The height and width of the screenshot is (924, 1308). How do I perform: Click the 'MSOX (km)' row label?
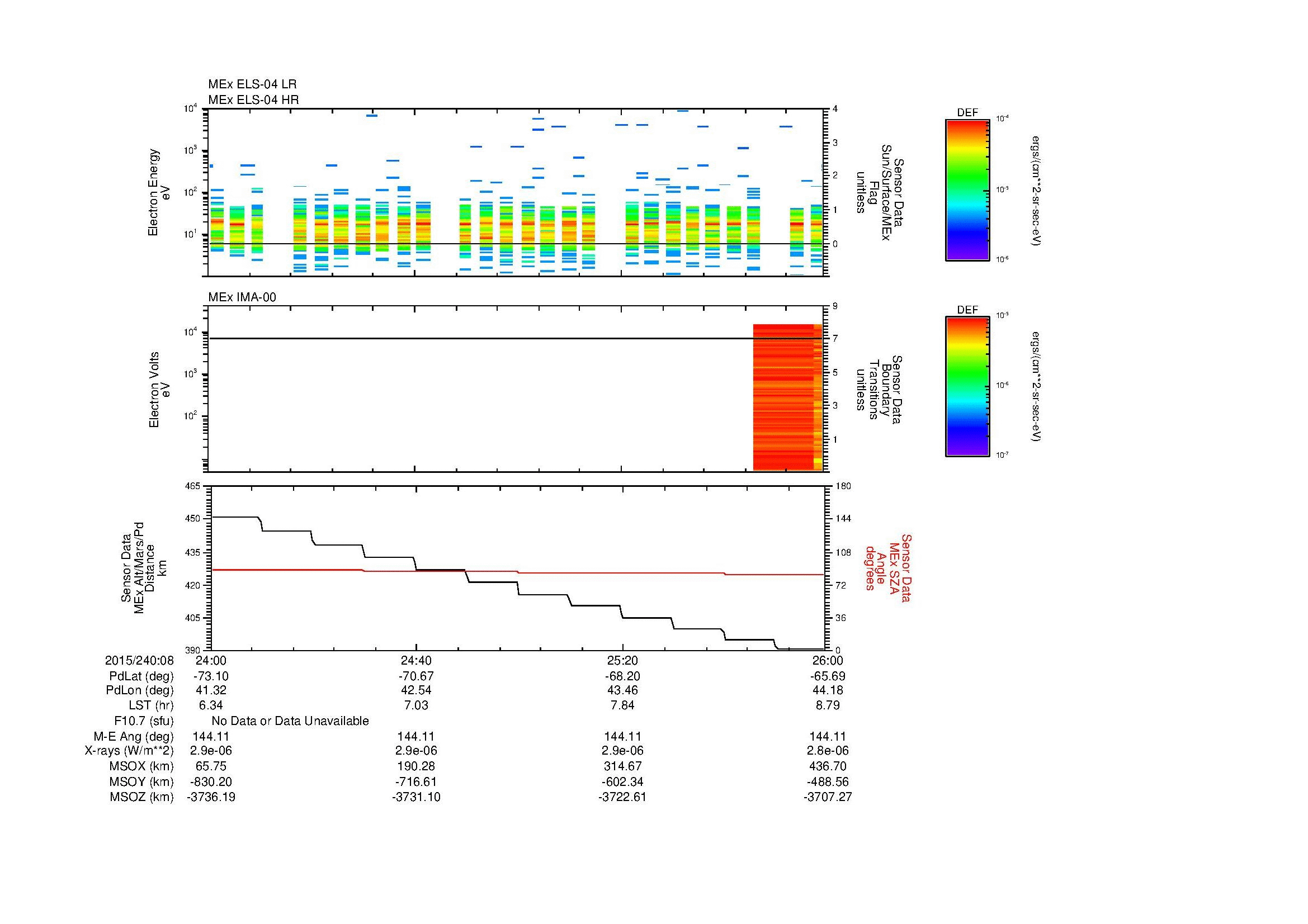click(142, 766)
